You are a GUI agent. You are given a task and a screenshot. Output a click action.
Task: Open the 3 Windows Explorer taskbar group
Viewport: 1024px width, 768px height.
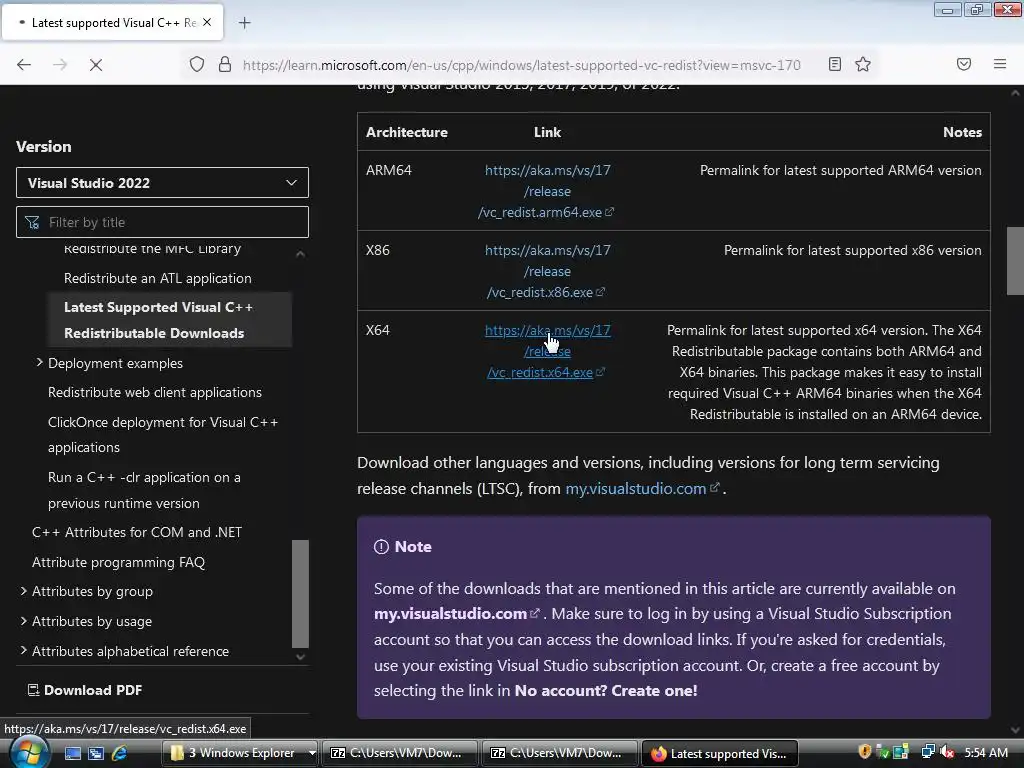click(240, 753)
